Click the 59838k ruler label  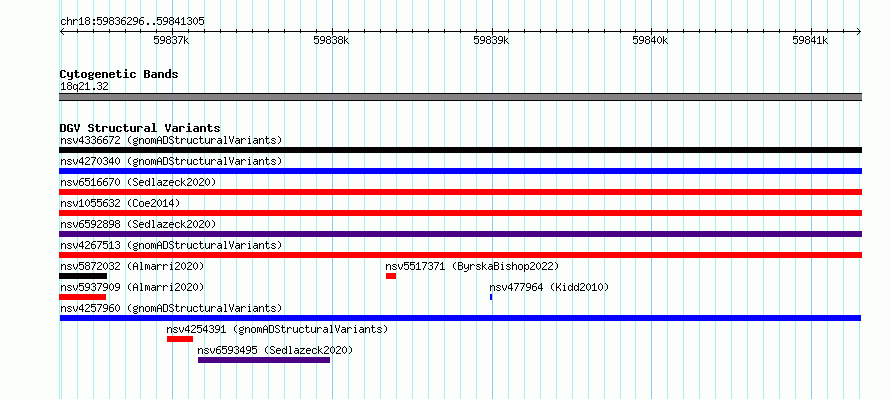331,41
